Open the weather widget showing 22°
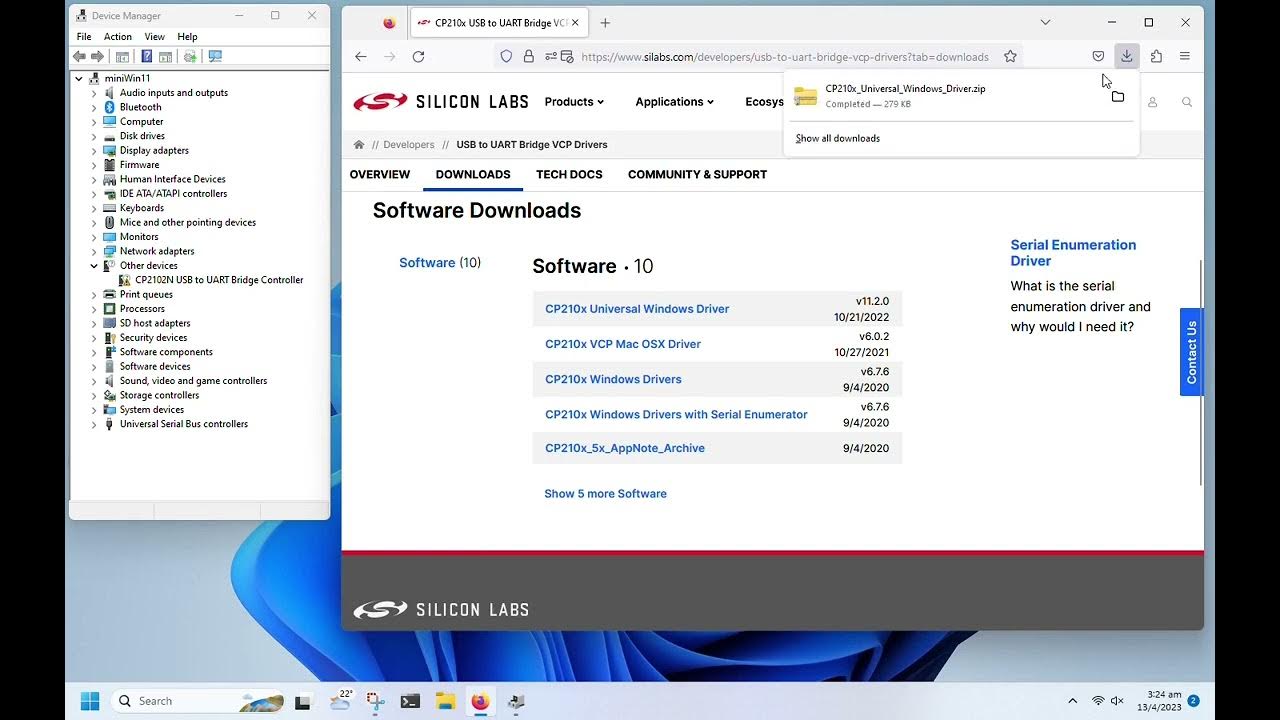The width and height of the screenshot is (1280, 720). coord(341,701)
